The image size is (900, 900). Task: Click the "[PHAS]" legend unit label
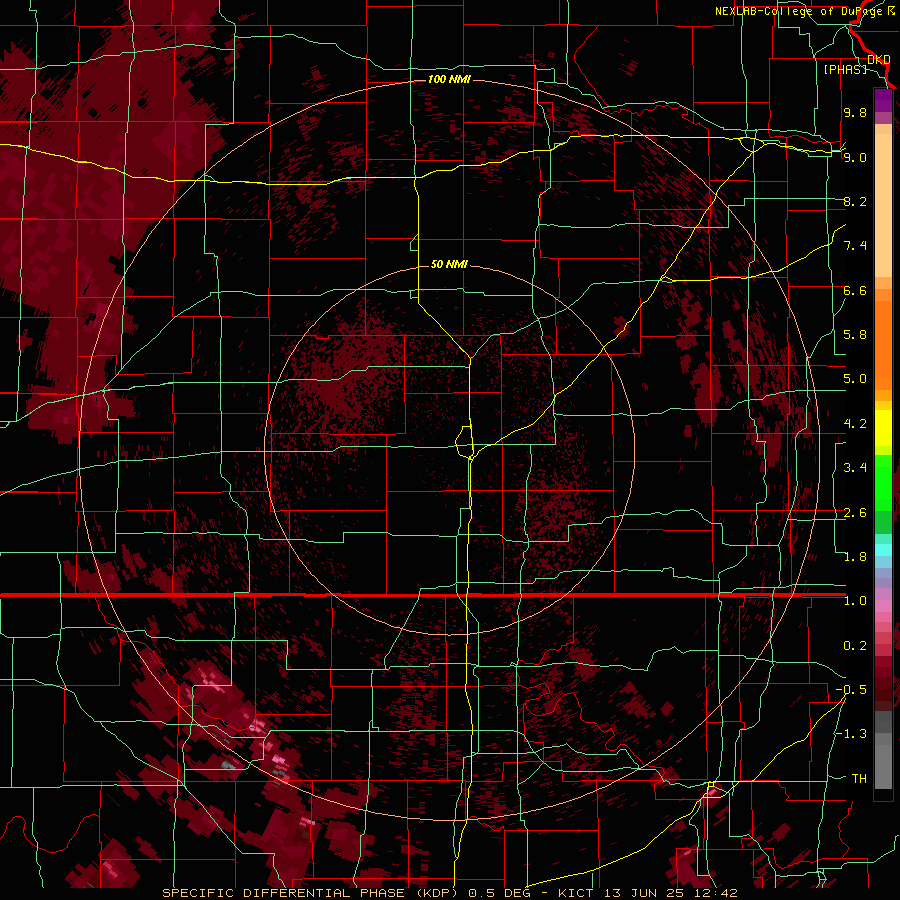pos(845,69)
